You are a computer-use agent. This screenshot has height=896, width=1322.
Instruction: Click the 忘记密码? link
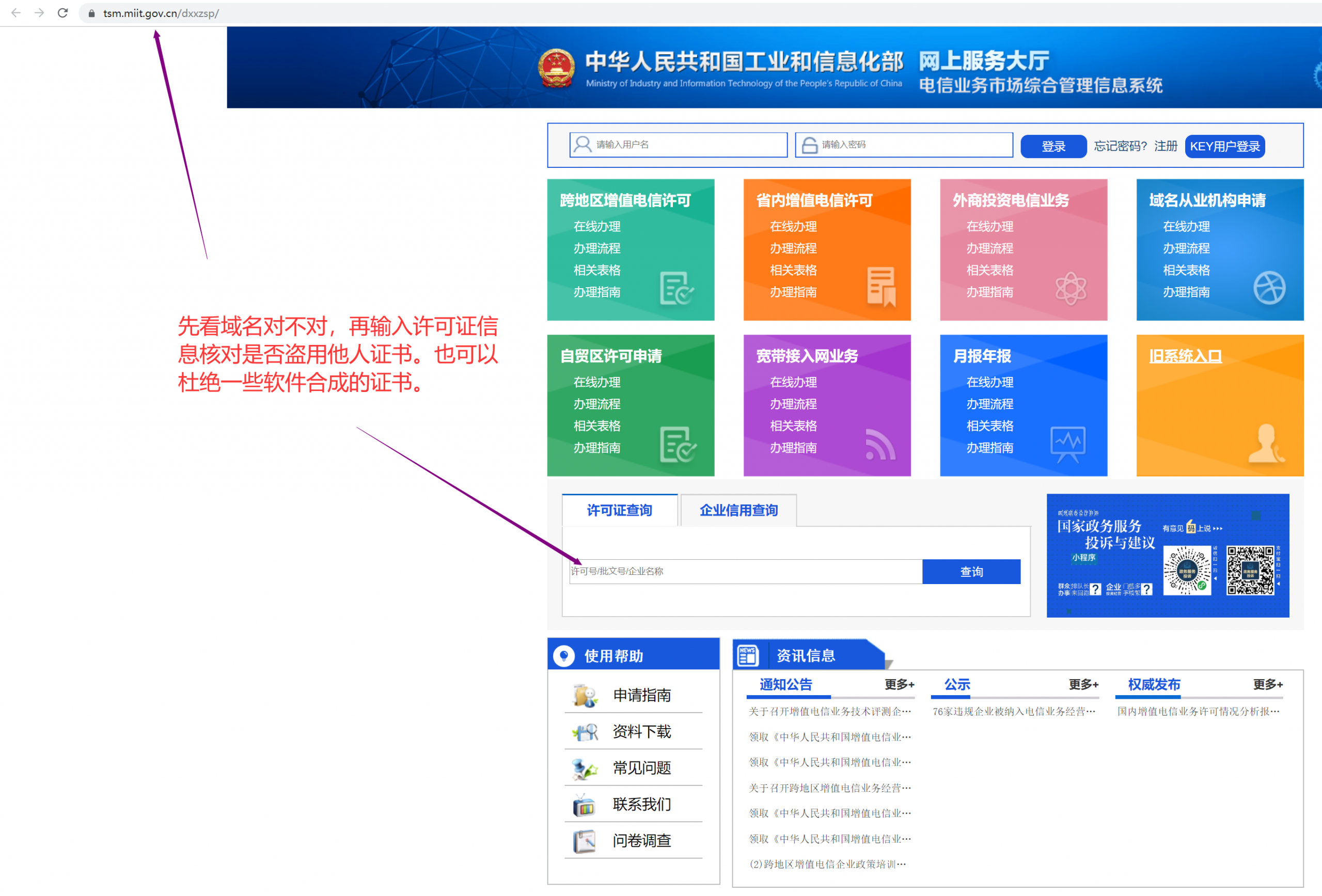coord(1120,146)
